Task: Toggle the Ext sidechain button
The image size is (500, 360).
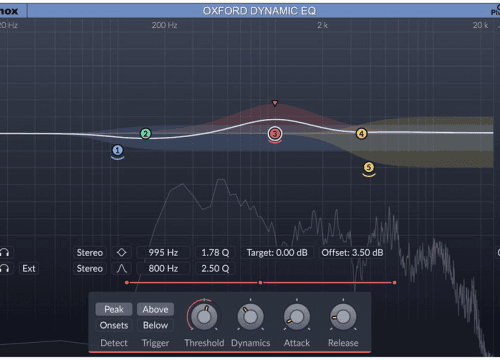Action: (x=29, y=269)
